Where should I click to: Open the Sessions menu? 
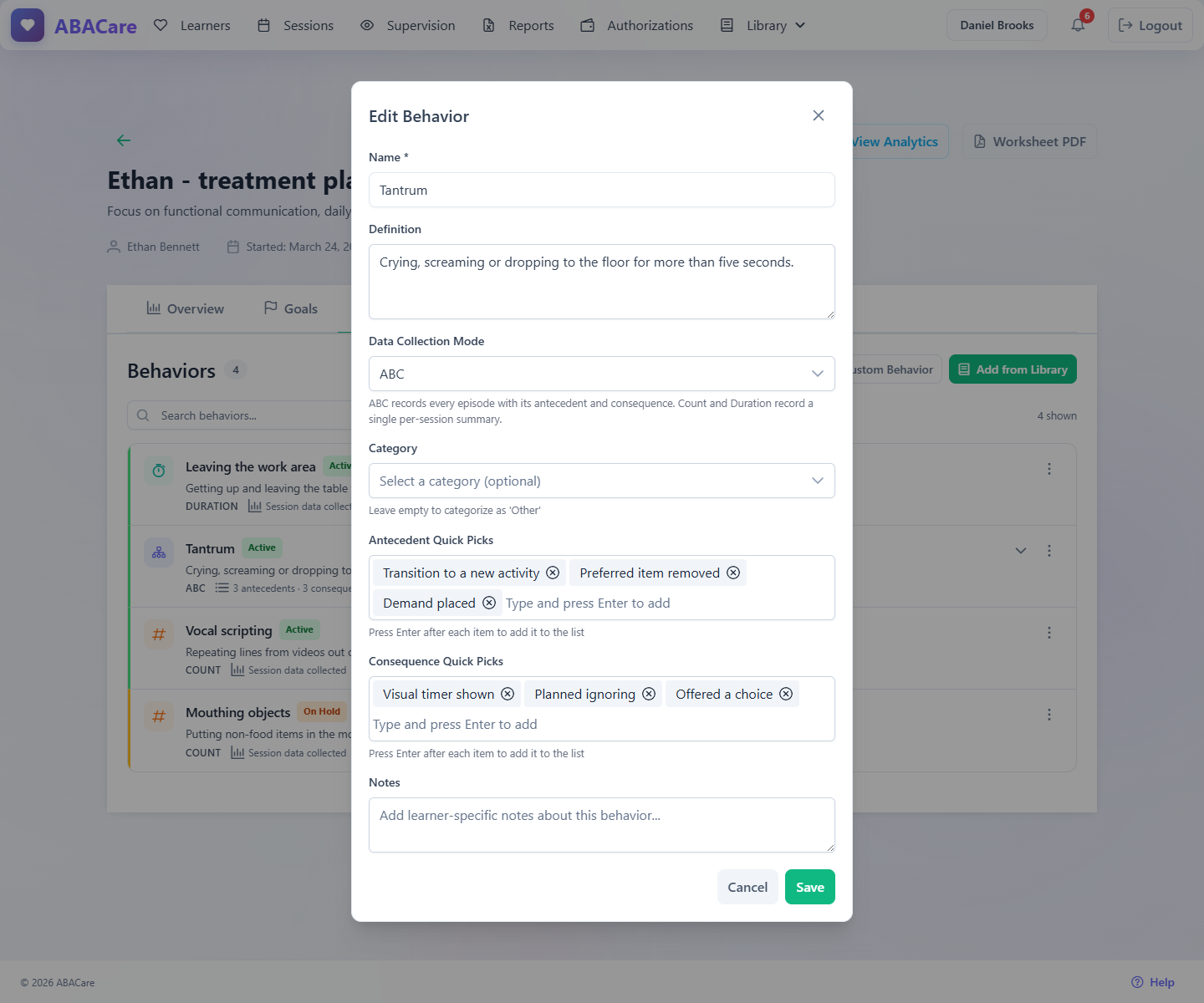click(295, 25)
